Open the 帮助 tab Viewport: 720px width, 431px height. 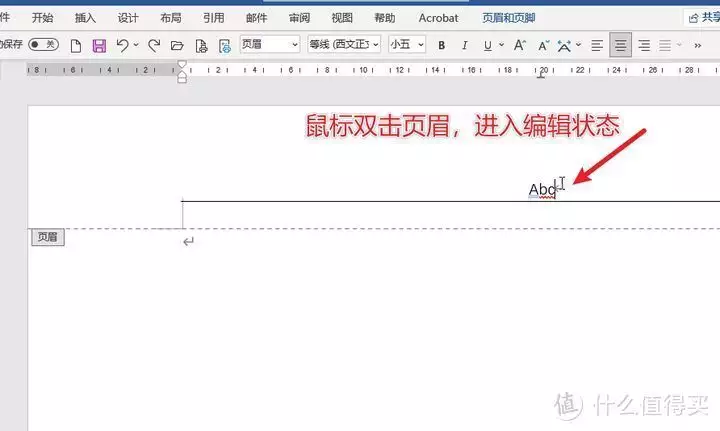click(x=385, y=18)
